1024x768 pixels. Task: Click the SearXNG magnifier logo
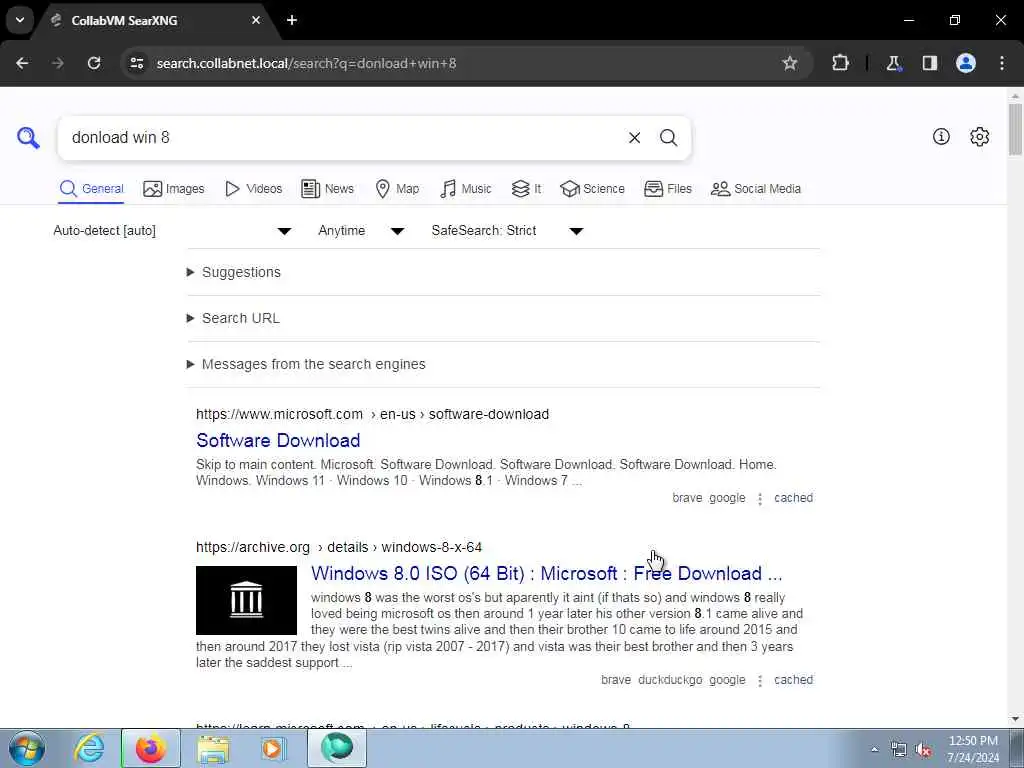pos(28,138)
